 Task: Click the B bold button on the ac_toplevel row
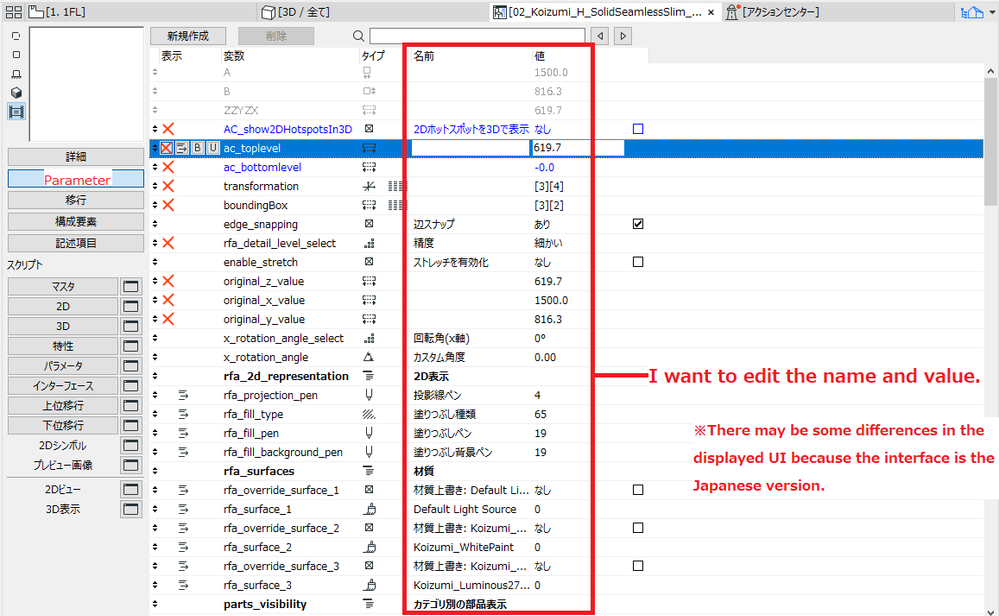[x=197, y=148]
